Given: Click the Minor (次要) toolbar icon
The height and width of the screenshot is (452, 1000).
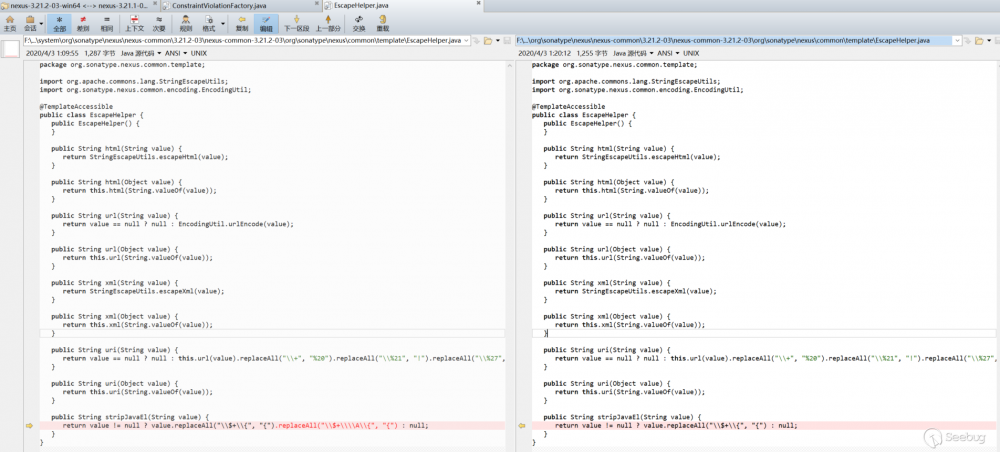Looking at the screenshot, I should (x=159, y=23).
